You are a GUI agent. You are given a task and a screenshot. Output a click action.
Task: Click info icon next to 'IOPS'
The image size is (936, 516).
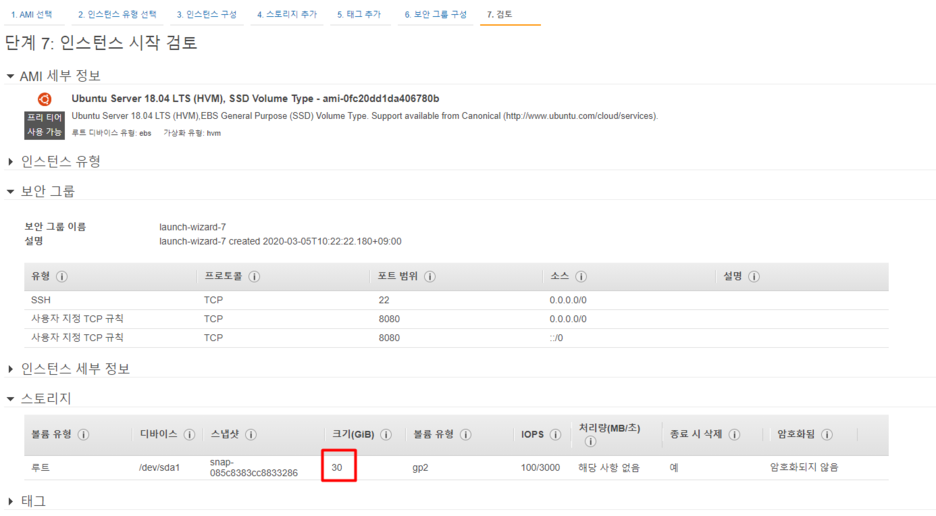555,435
